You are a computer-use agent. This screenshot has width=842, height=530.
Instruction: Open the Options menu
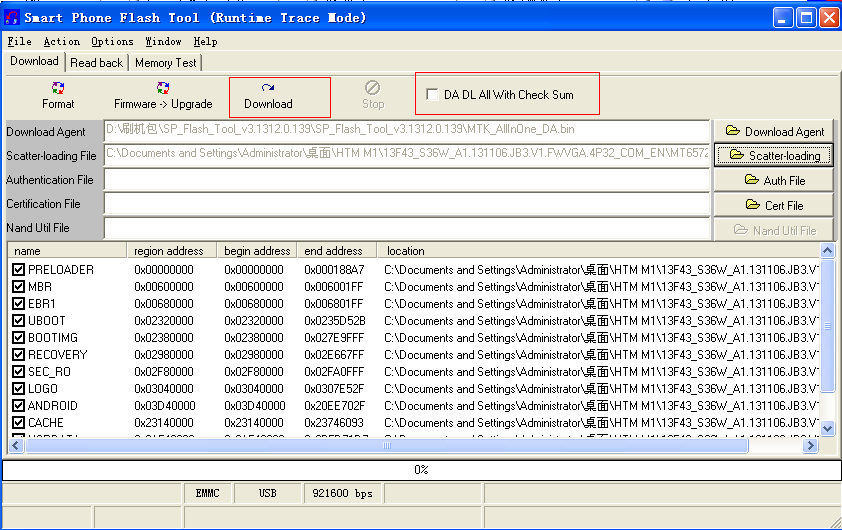(x=112, y=41)
